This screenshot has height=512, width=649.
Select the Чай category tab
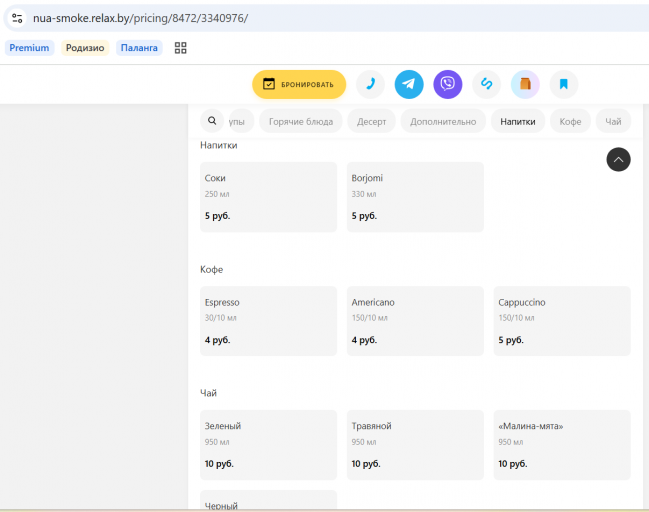[613, 122]
